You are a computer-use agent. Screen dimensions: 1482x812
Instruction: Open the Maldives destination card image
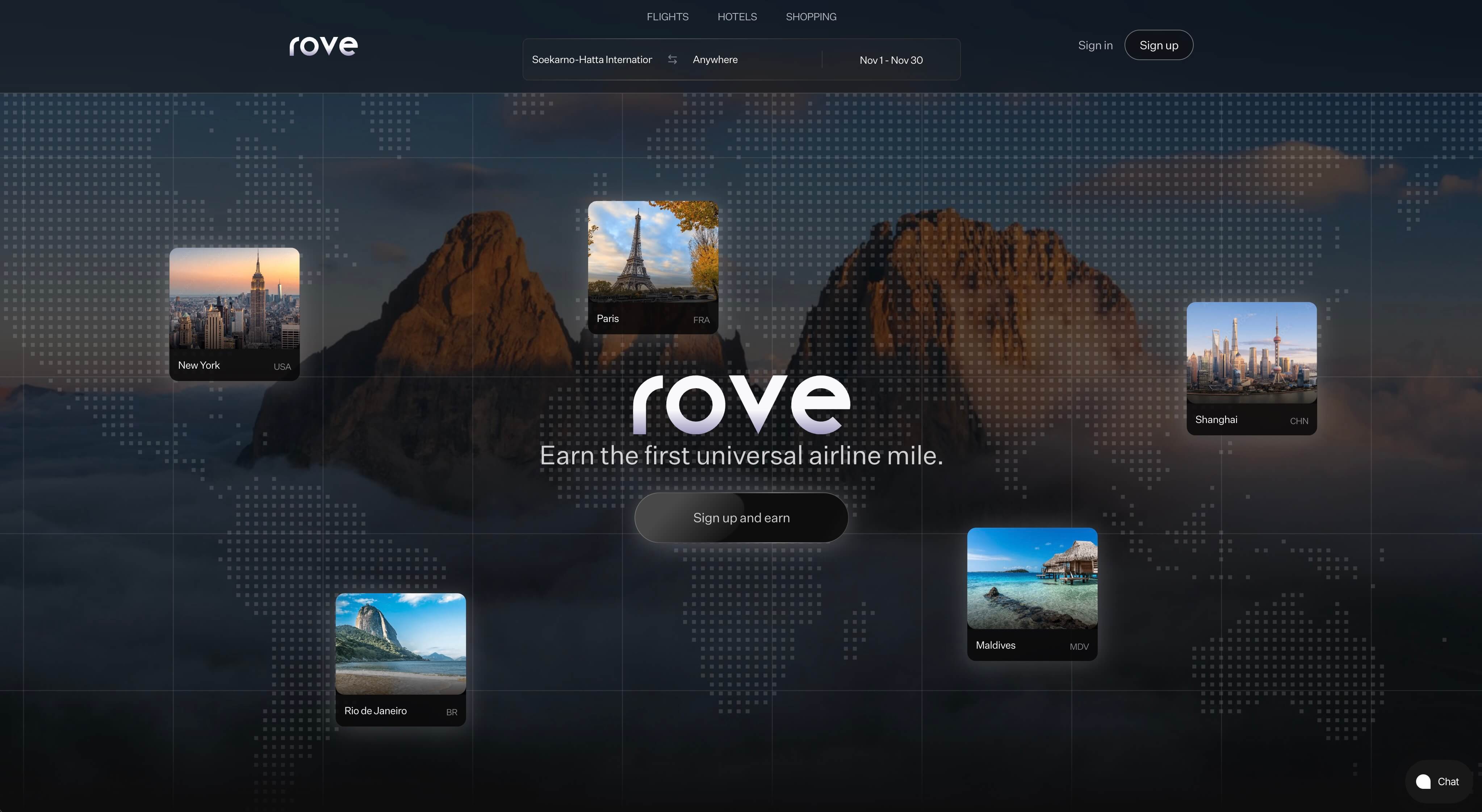1032,578
